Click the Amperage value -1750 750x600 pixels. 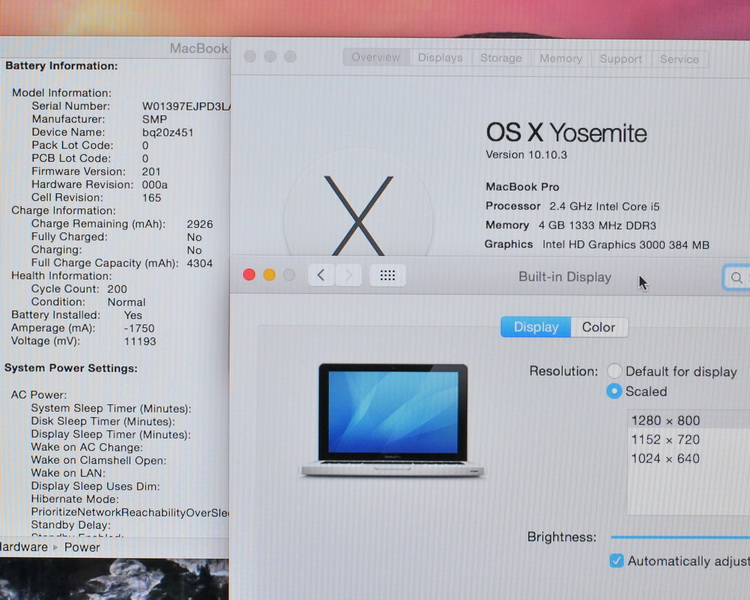pos(139,328)
